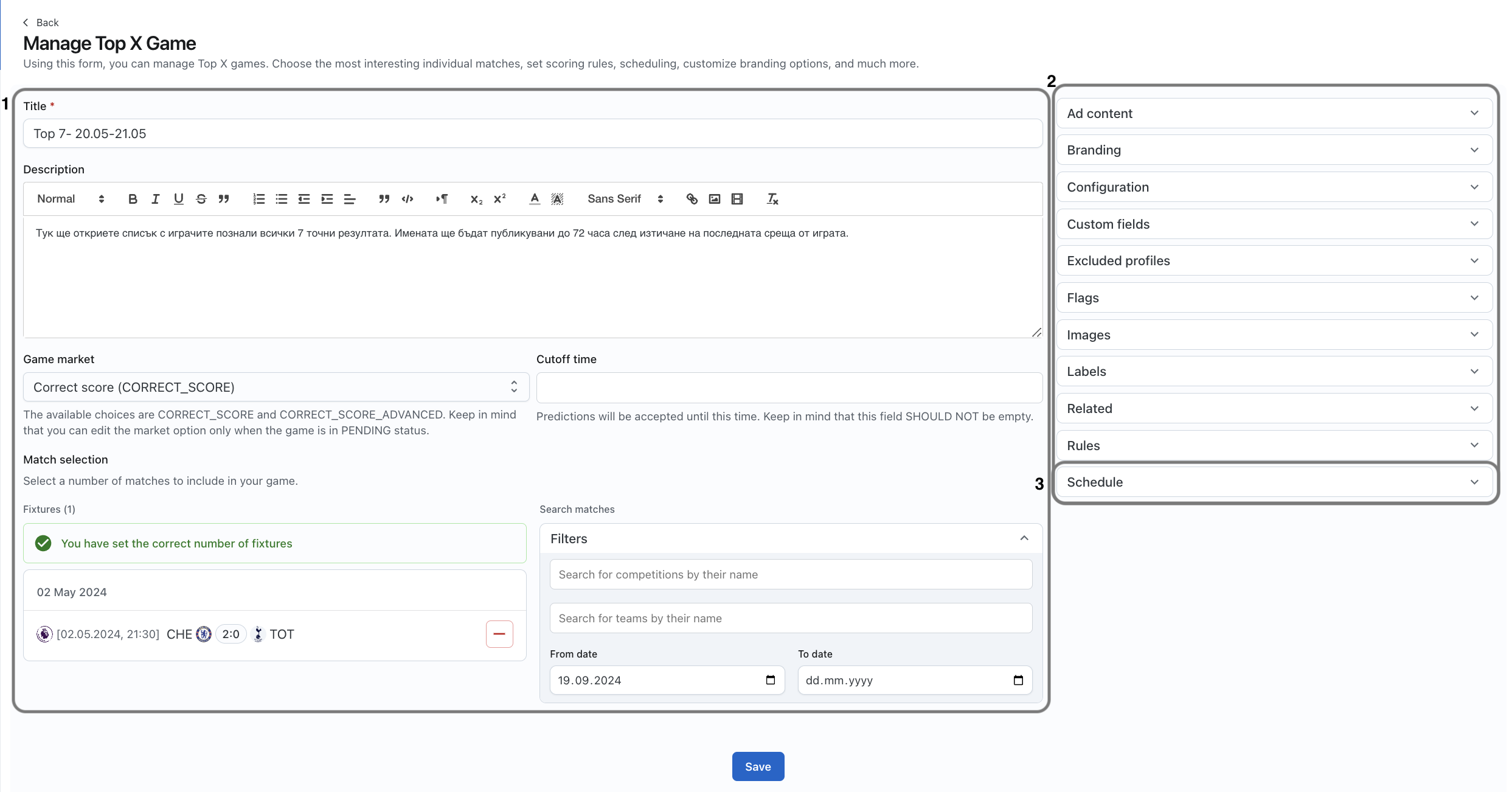Viewport: 1512px width, 792px height.
Task: Click the 'Fixtures (1)' label
Action: click(49, 509)
